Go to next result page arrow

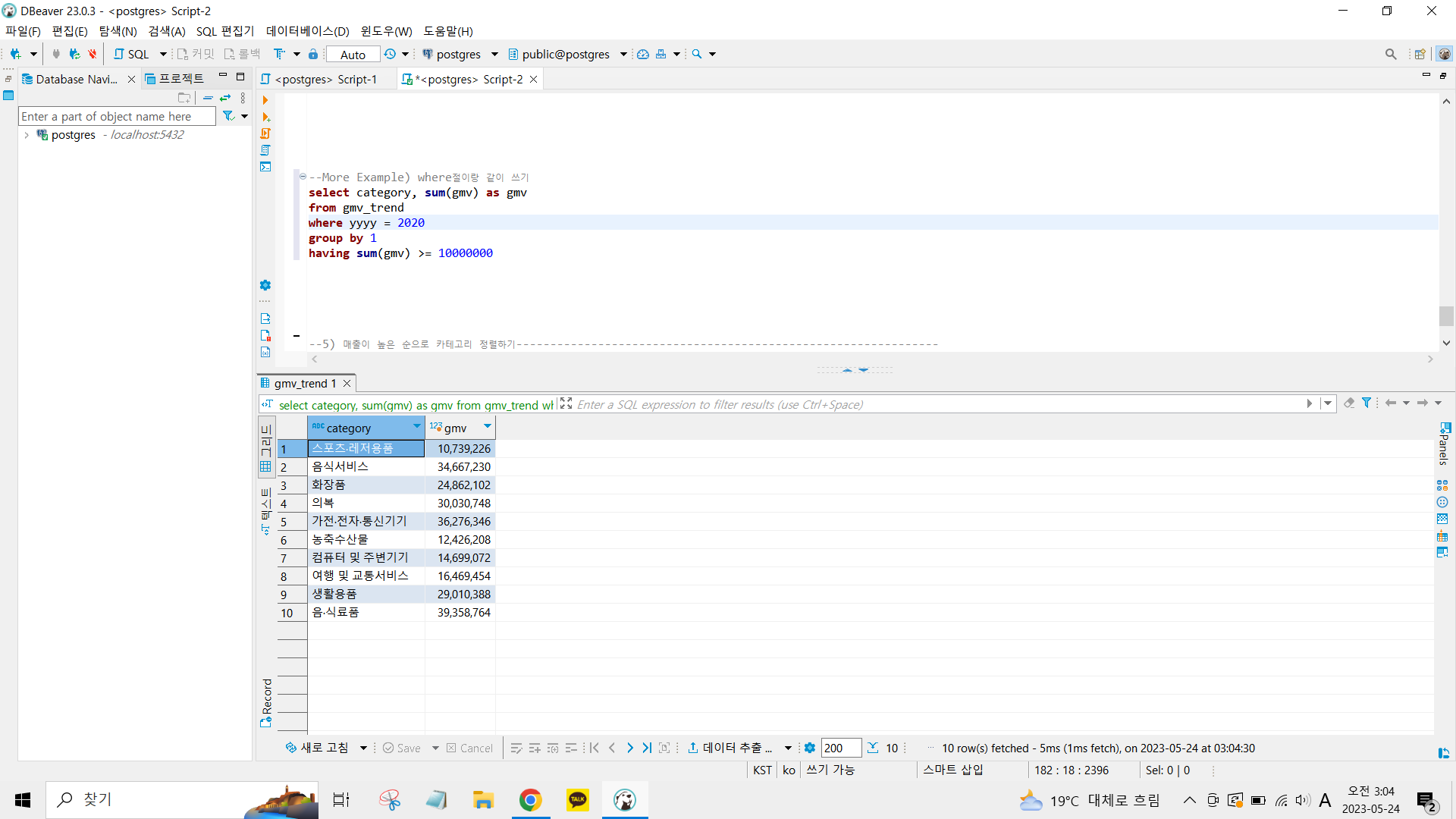pos(629,748)
